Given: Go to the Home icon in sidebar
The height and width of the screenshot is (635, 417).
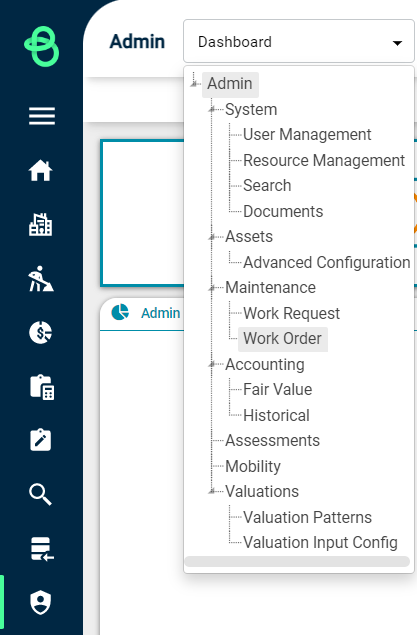Looking at the screenshot, I should click(x=40, y=170).
